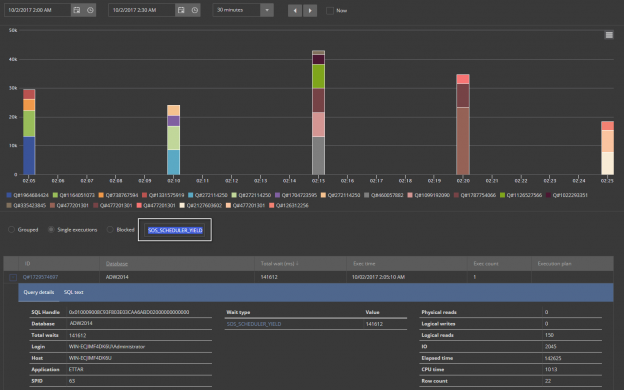
Task: Toggle olive green legend series Q#1126527566
Action: 521,195
